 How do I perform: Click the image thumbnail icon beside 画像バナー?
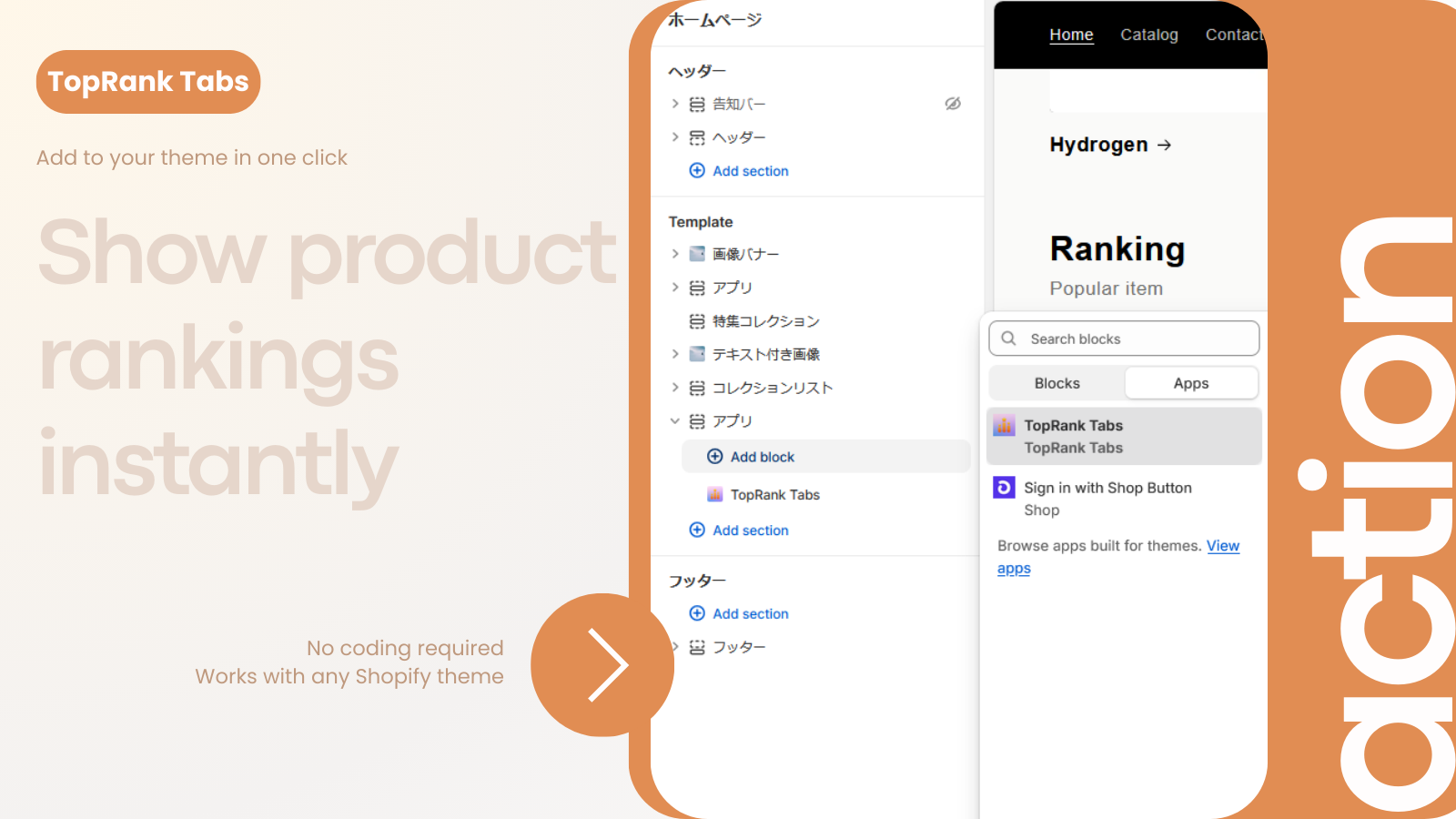696,254
